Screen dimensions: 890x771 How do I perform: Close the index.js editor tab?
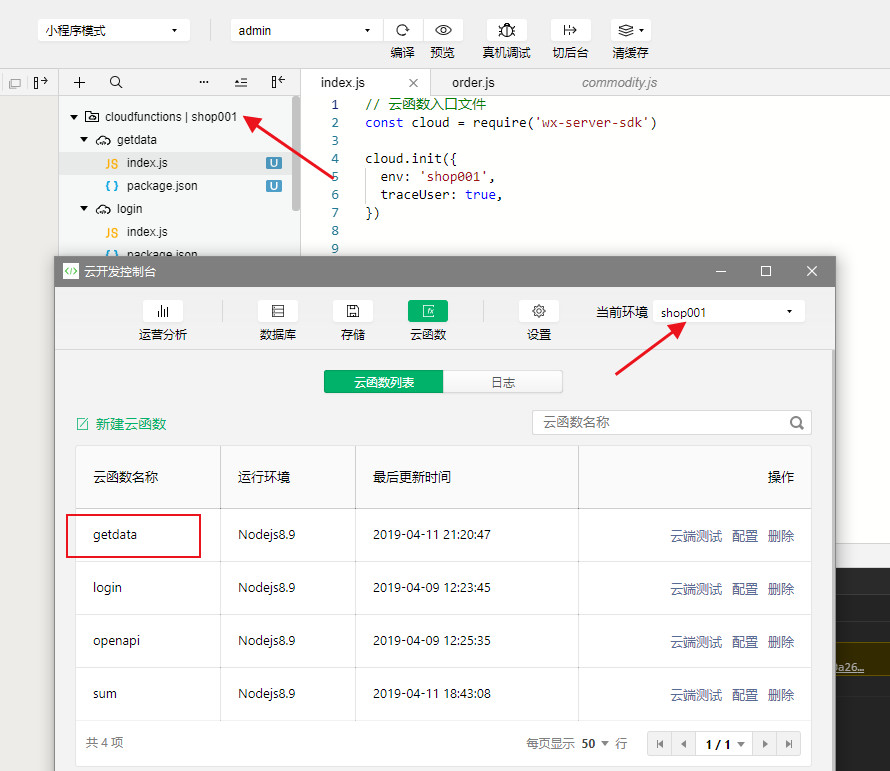point(413,83)
